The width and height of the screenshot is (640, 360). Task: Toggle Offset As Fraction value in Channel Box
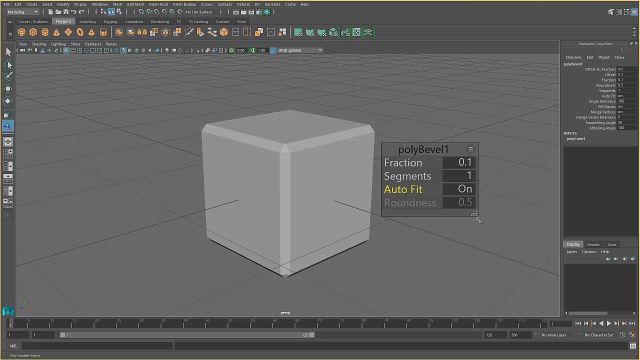(628, 69)
